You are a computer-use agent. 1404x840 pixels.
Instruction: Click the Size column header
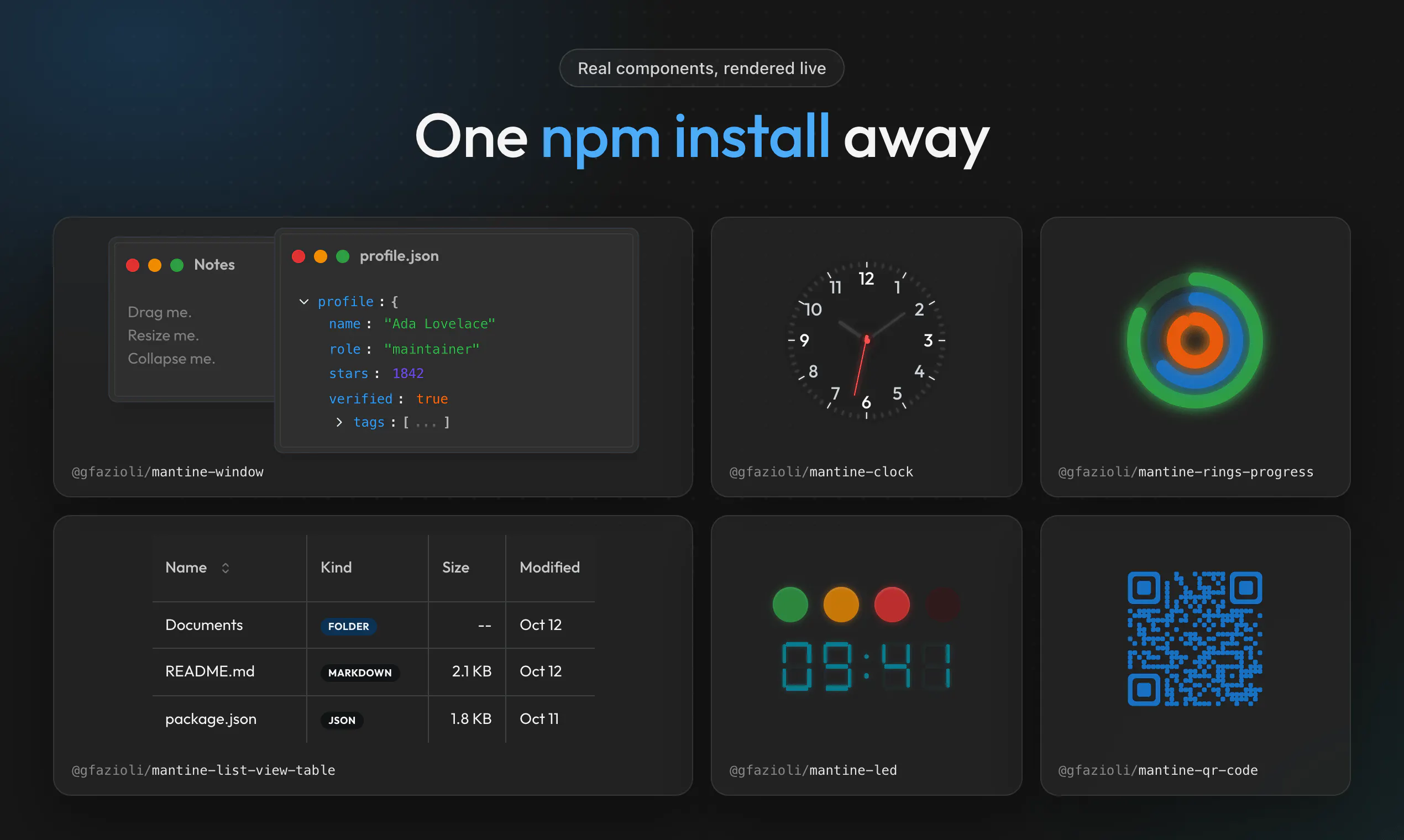tap(455, 567)
